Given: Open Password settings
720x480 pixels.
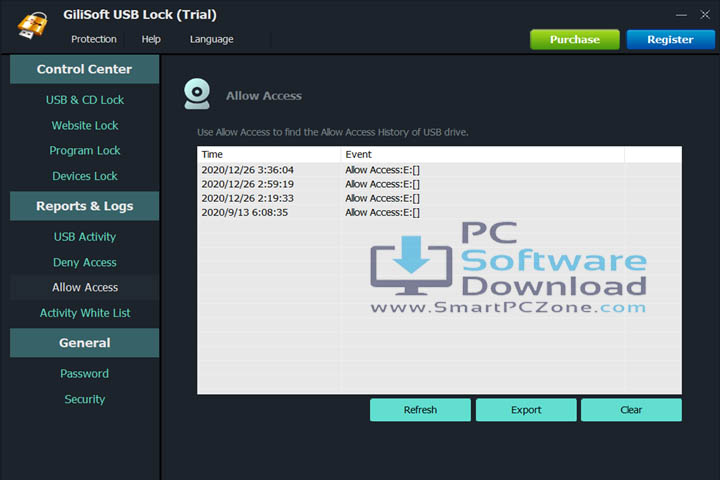Looking at the screenshot, I should point(85,373).
